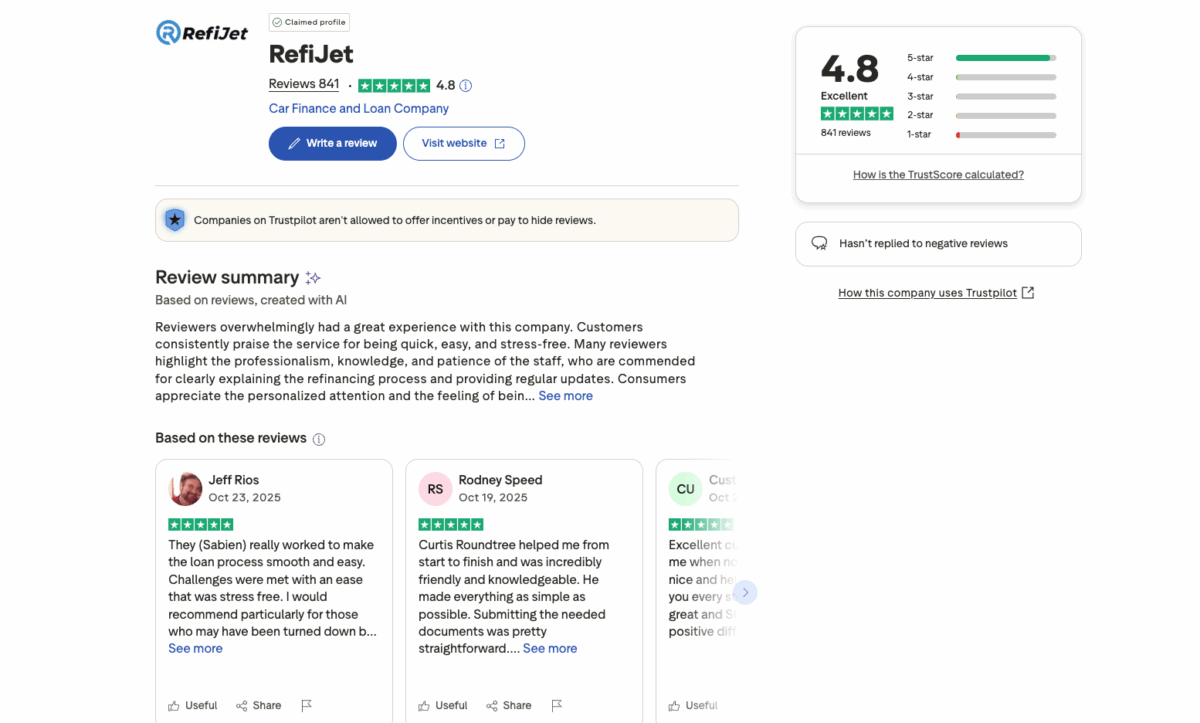
Task: Toggle Useful on Rodney Speed's review
Action: click(x=442, y=705)
